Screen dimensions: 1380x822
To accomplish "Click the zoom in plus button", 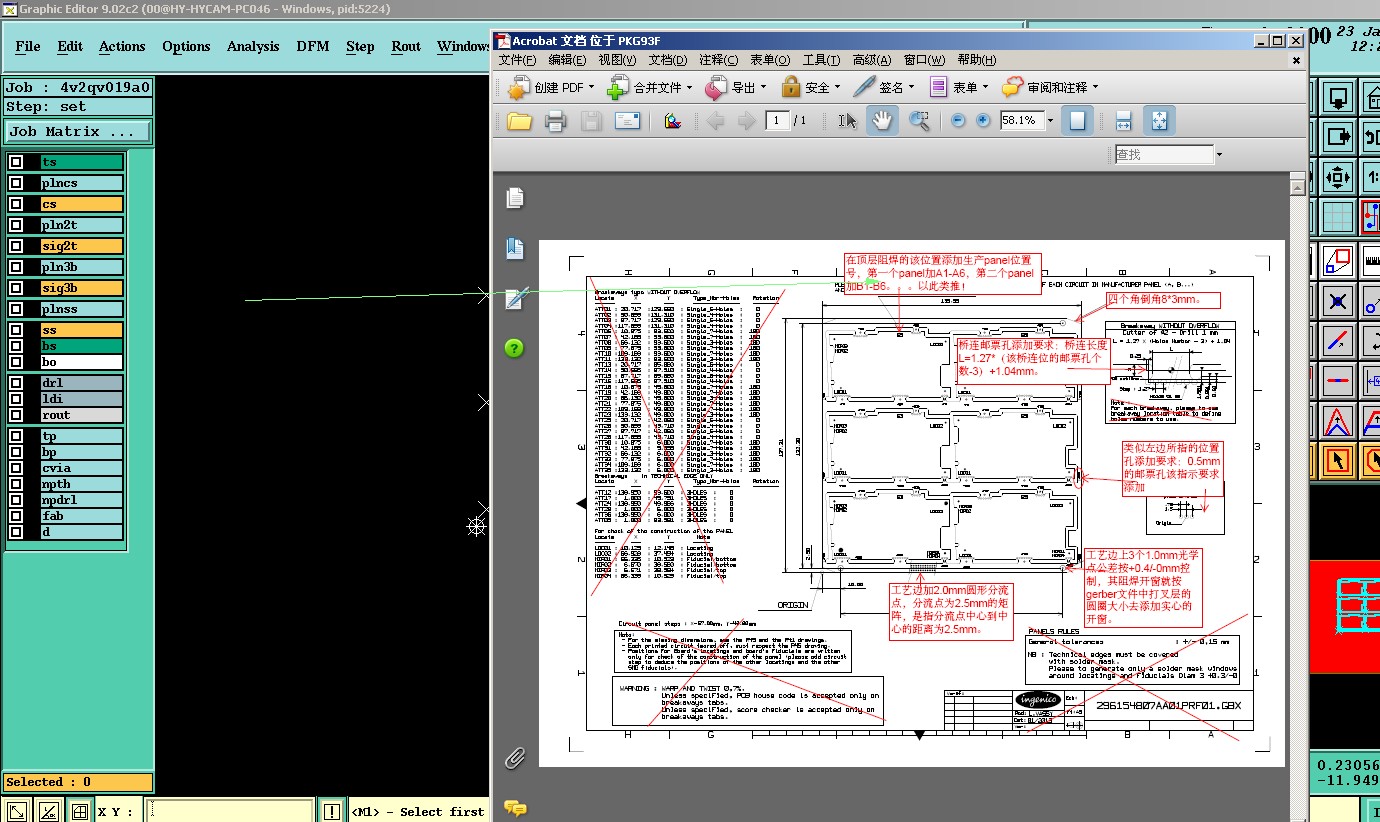I will tap(983, 121).
